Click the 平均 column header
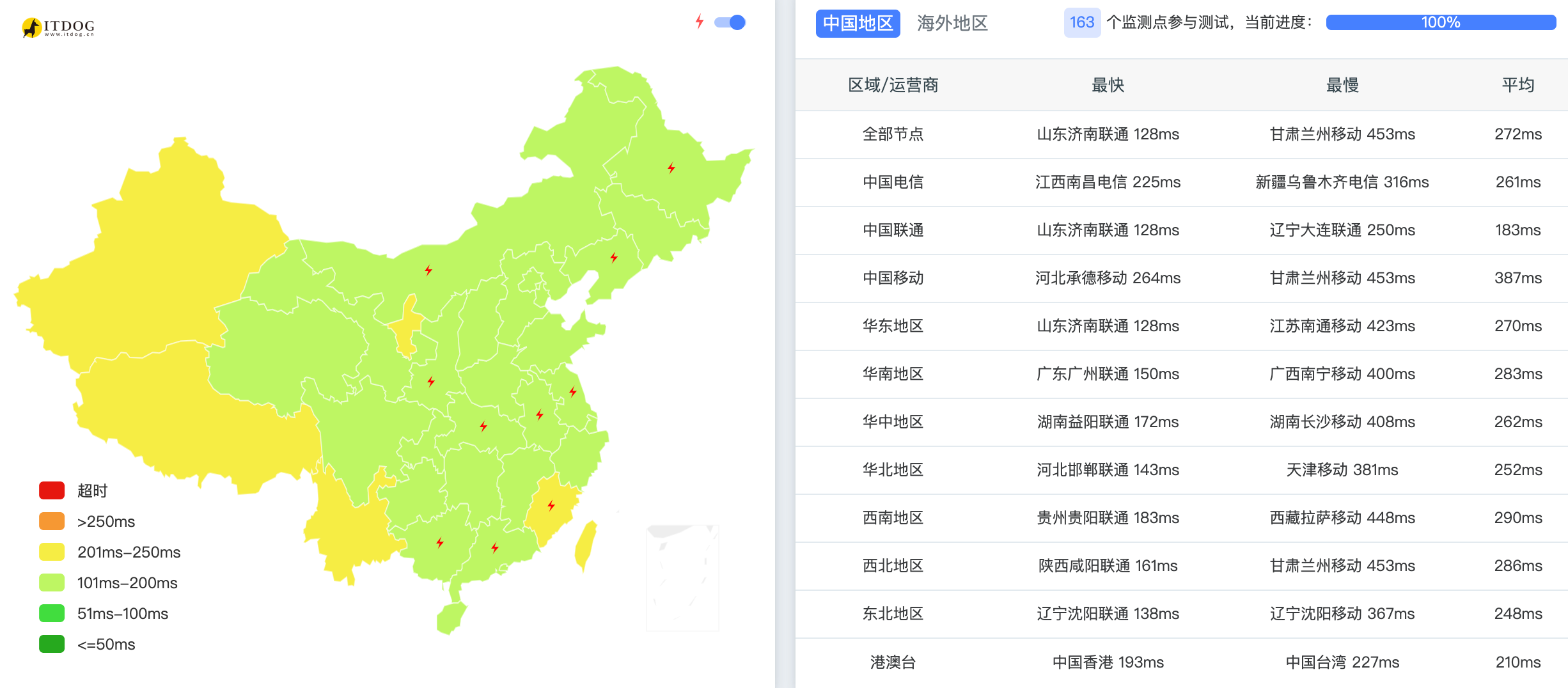 click(1517, 85)
